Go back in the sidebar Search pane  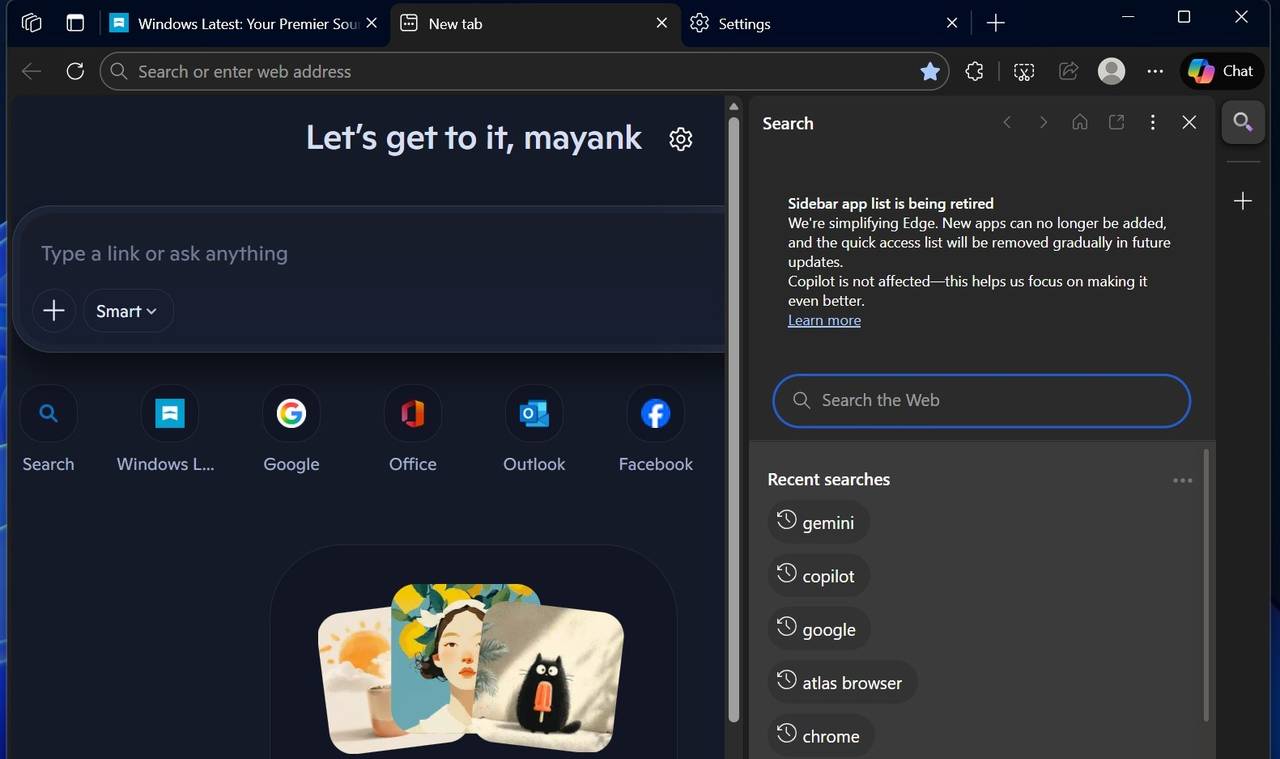[x=1007, y=122]
